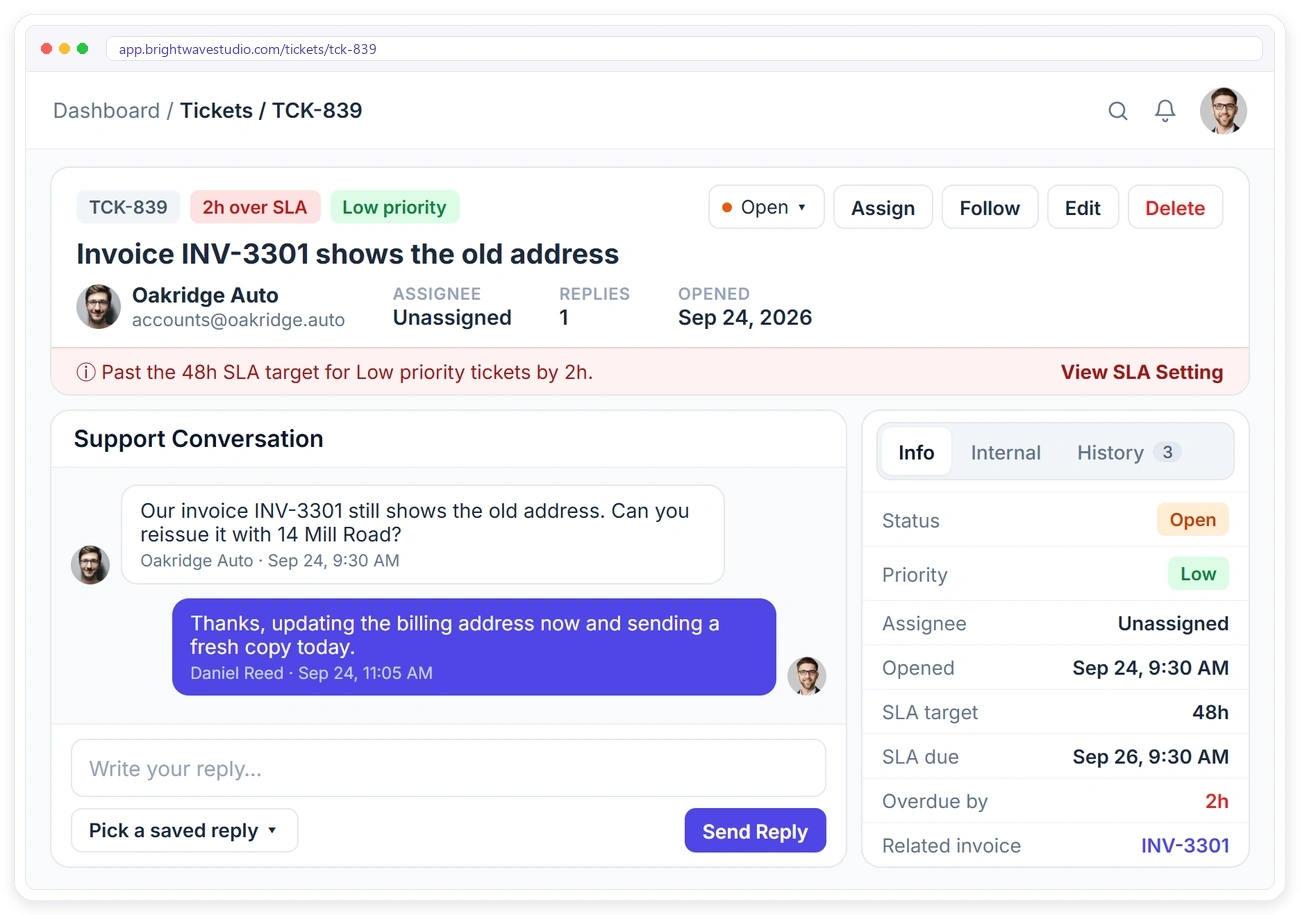1300x915 pixels.
Task: Send the reply
Action: point(755,830)
